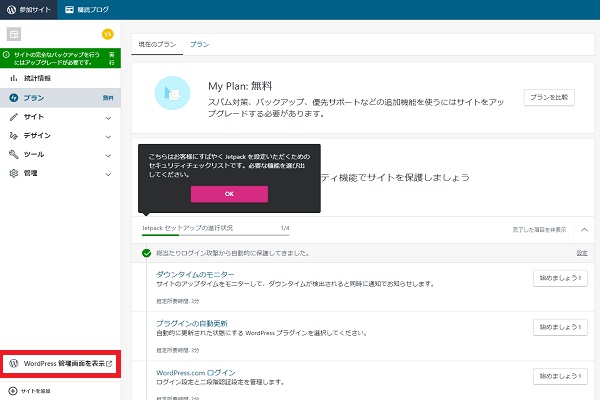Start the プラグインの自動更新 task
This screenshot has height=400, width=600.
point(560,327)
